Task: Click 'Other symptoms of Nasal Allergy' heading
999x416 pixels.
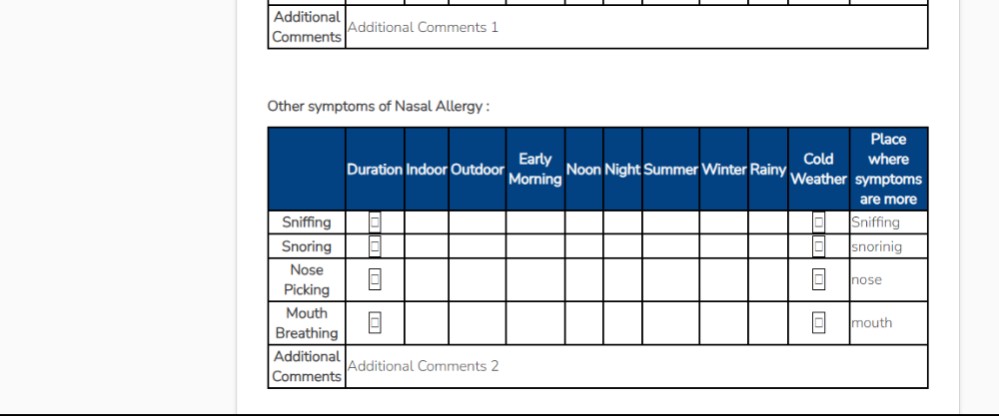Action: 378,105
